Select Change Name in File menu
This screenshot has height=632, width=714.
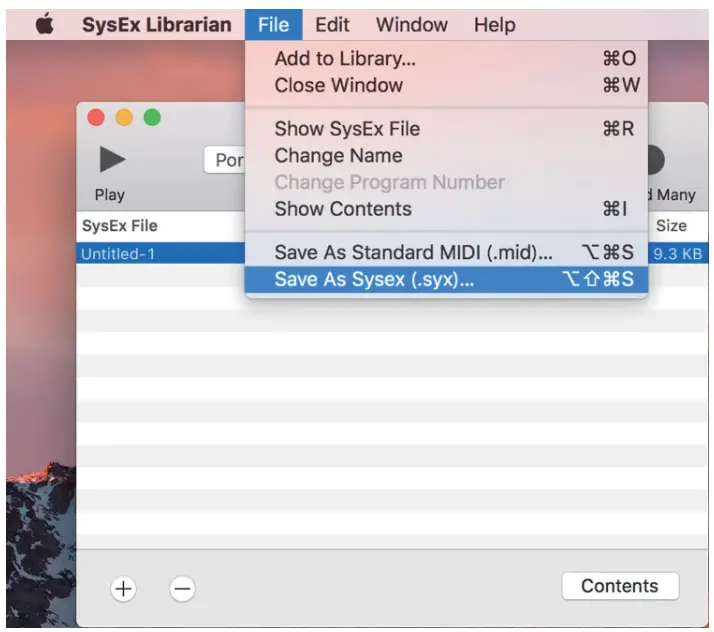tap(446, 156)
